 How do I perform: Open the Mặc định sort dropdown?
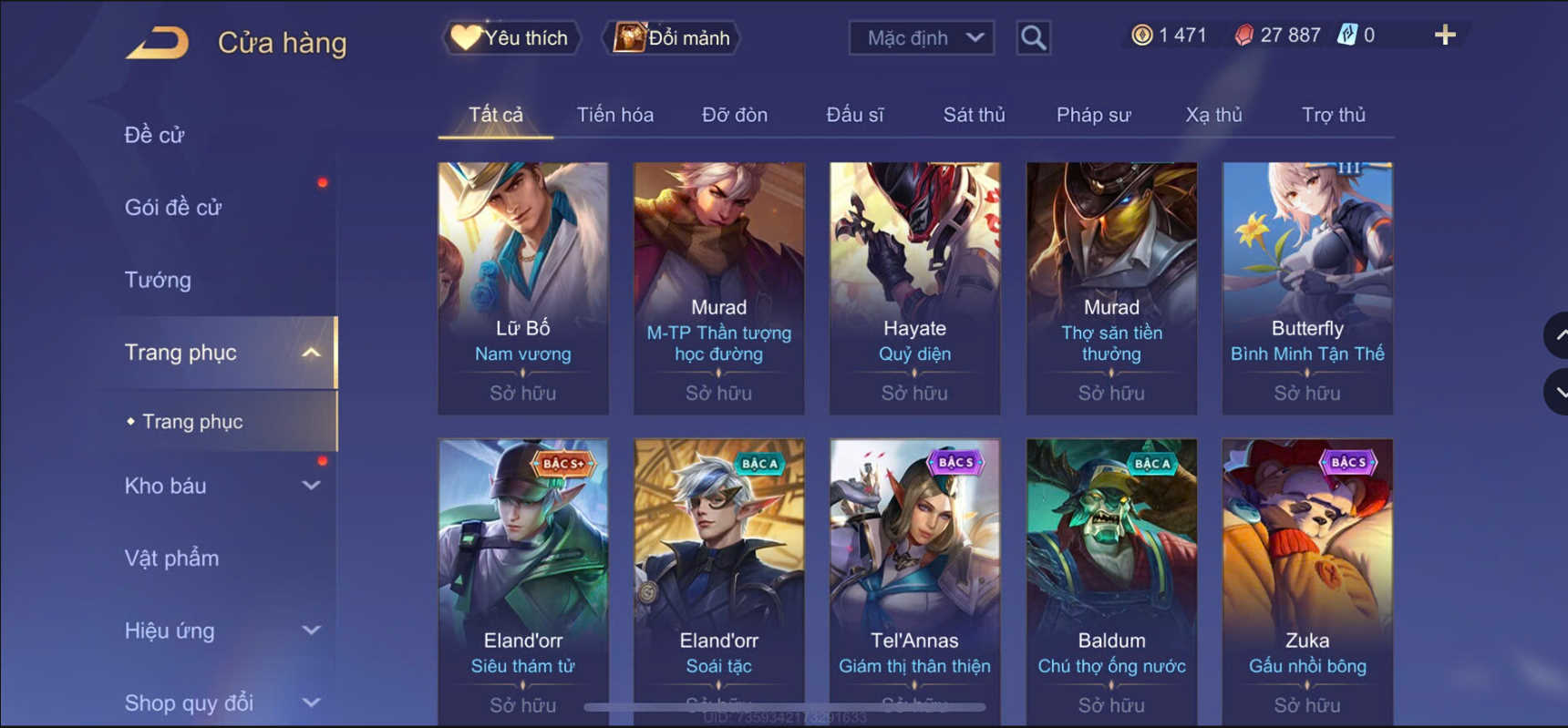click(x=922, y=38)
